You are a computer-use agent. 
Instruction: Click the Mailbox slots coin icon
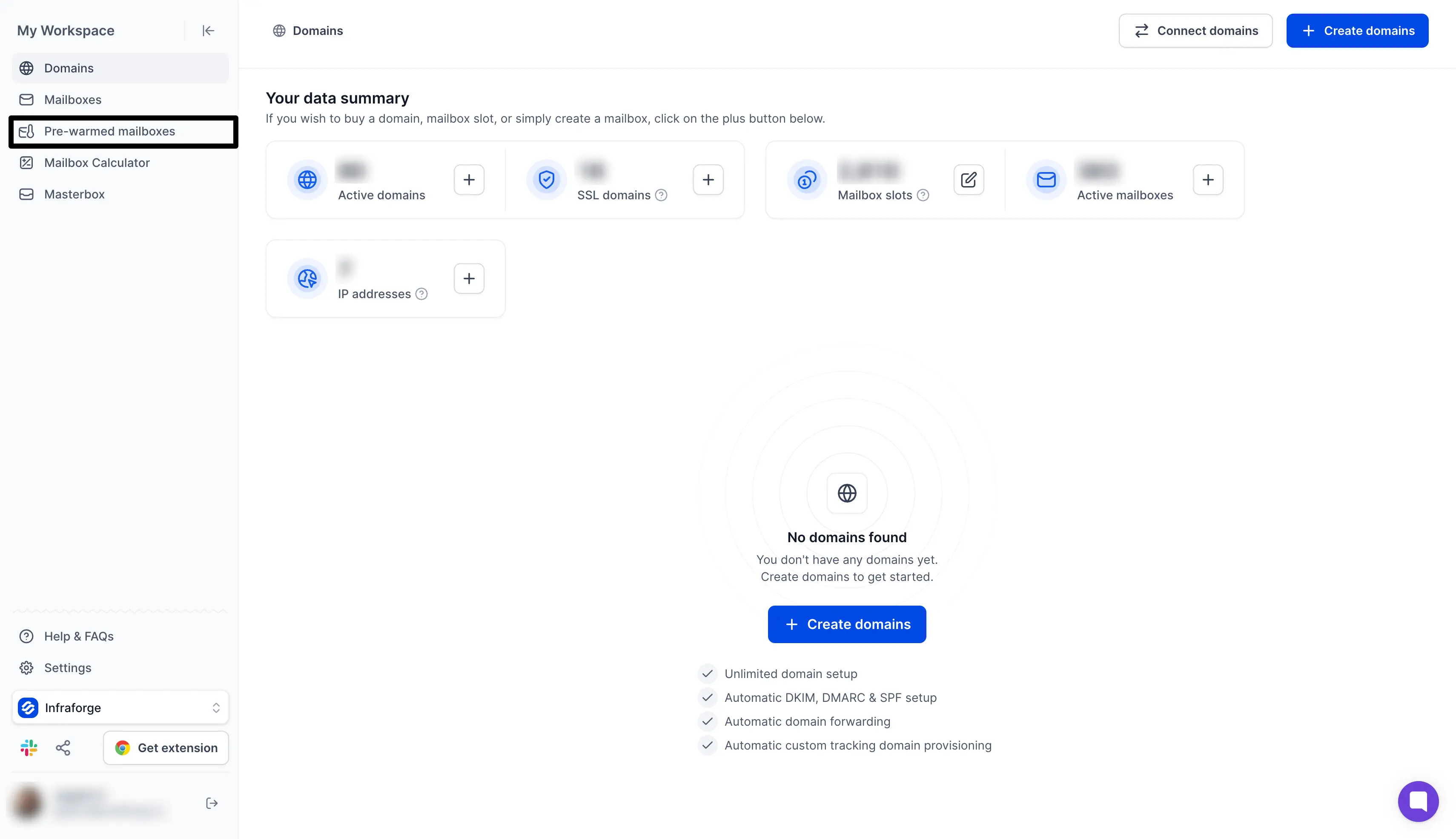click(807, 180)
